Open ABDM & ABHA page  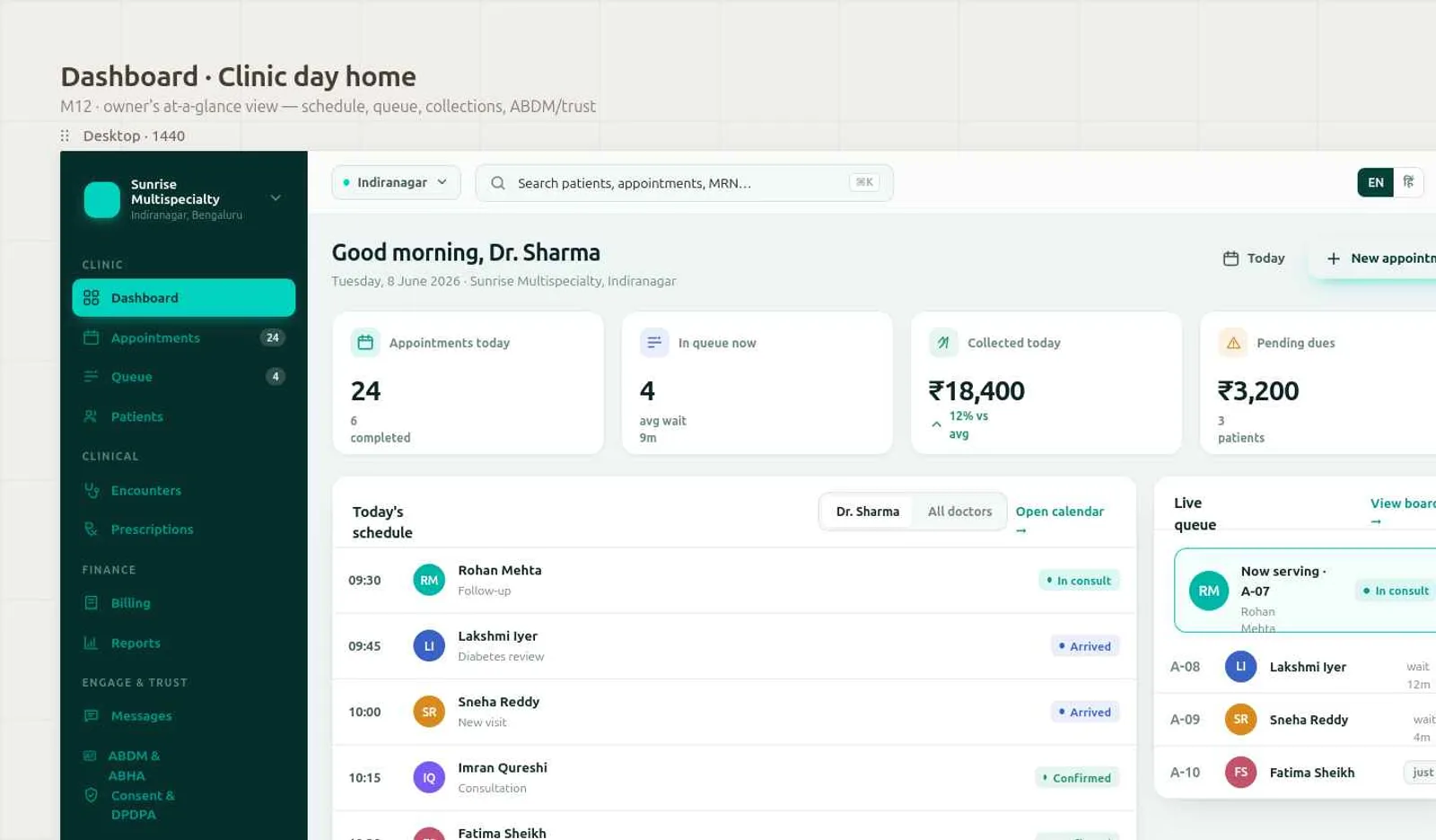(x=183, y=766)
